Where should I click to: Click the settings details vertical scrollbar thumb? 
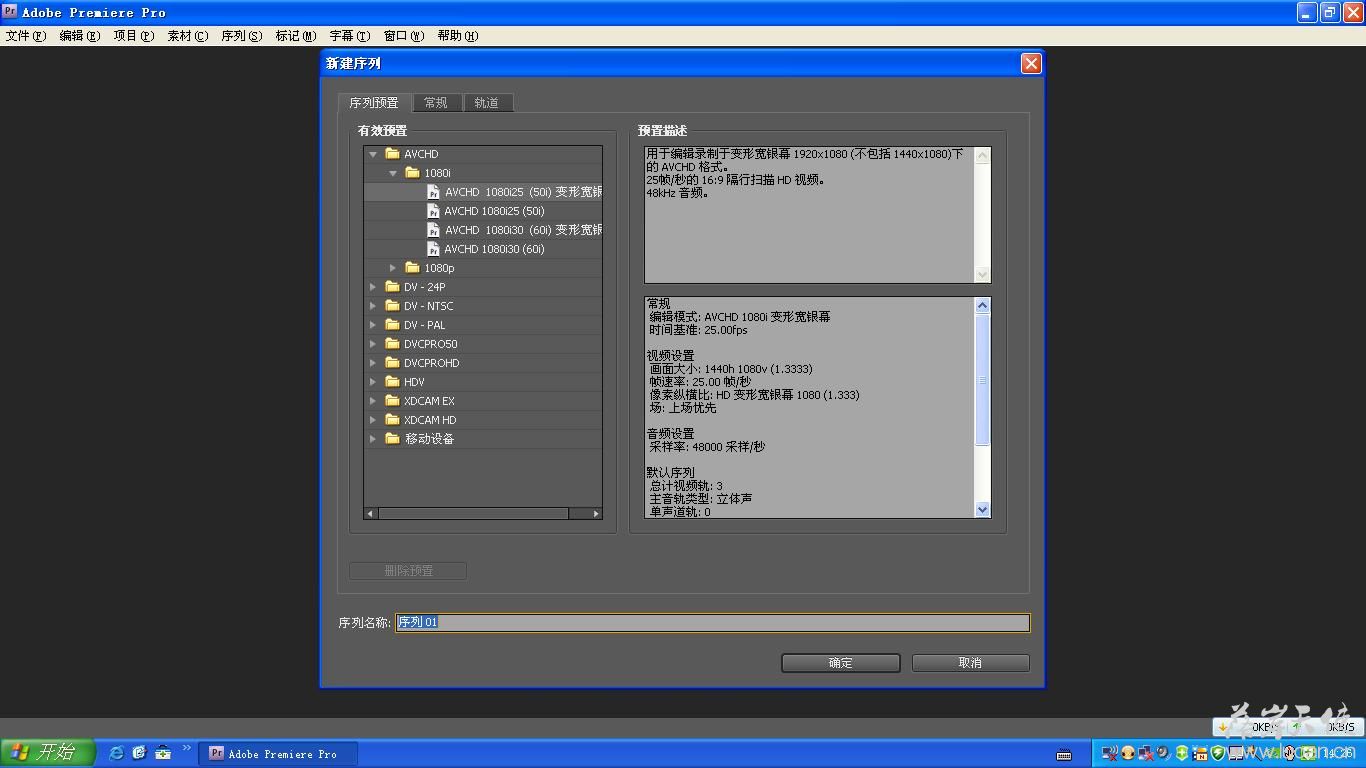click(x=982, y=379)
